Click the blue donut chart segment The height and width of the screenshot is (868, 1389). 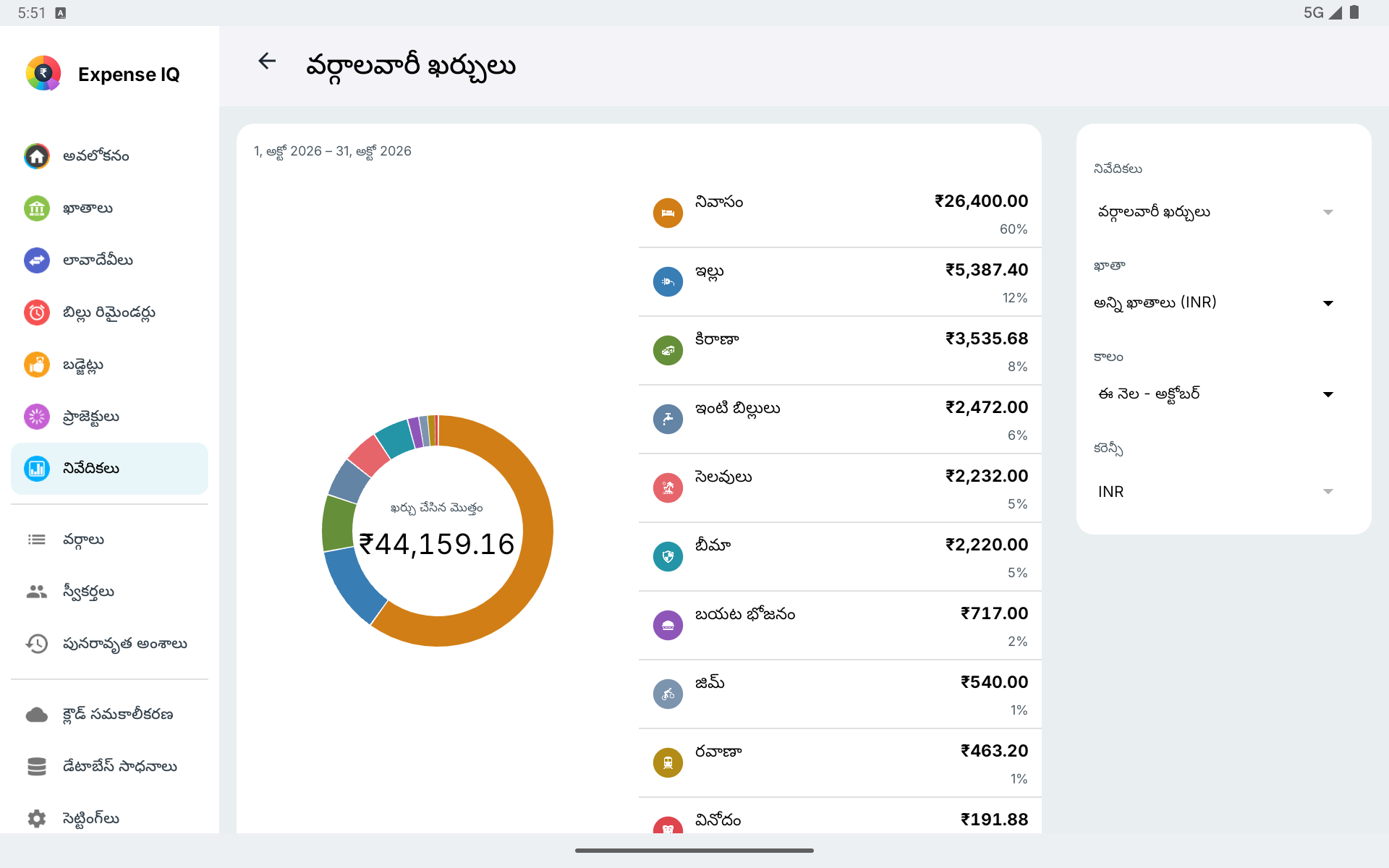[354, 584]
